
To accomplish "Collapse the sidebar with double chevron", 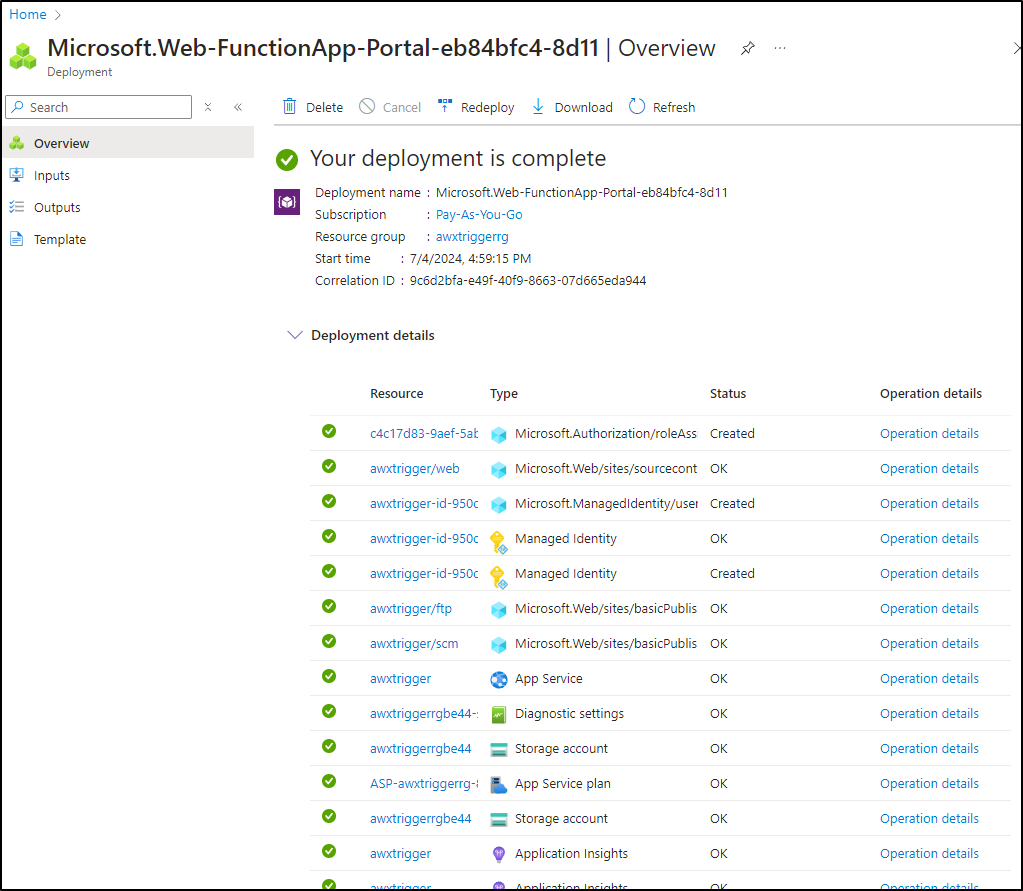I will tap(238, 107).
